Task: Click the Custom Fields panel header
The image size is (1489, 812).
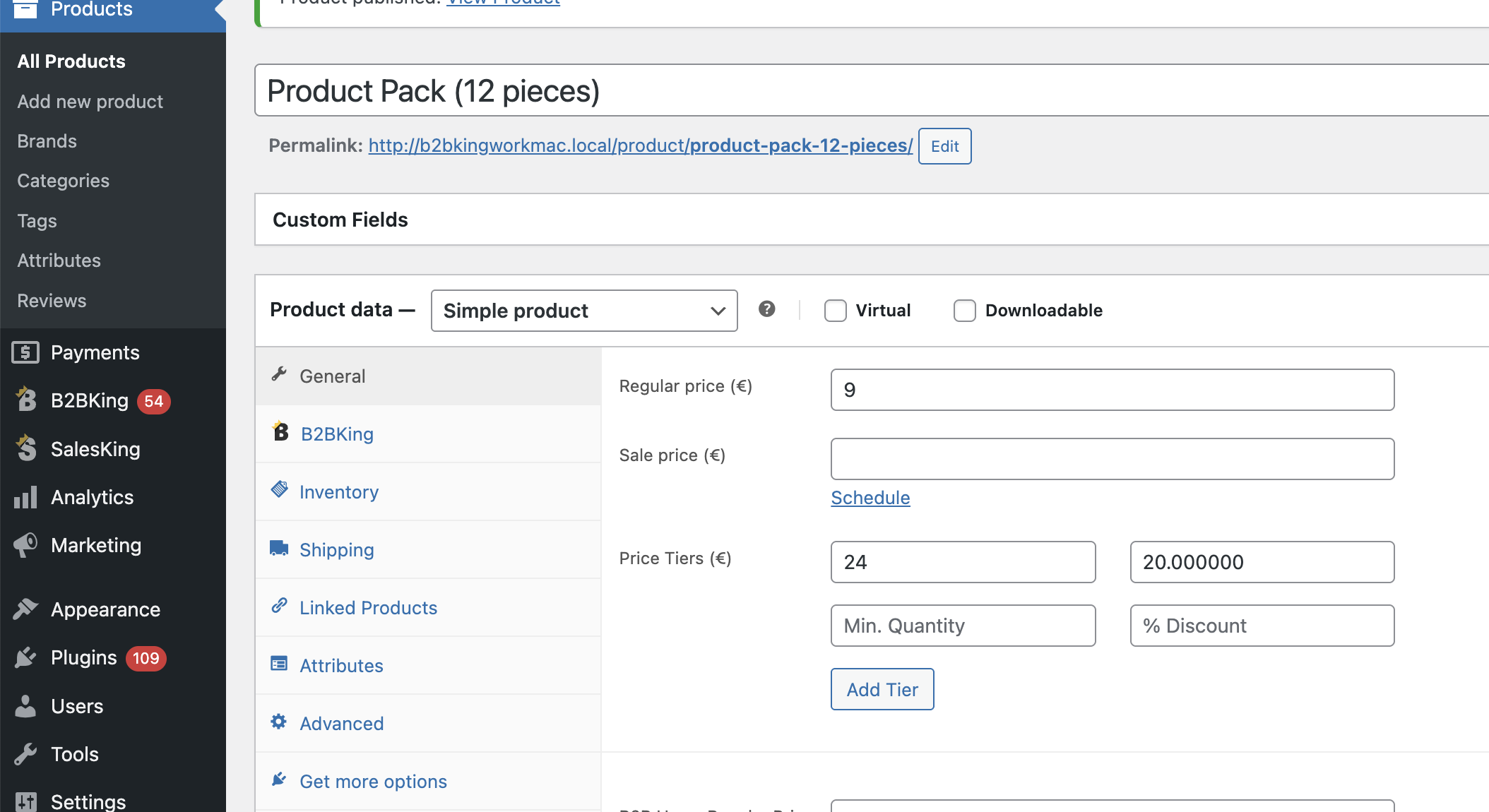Action: click(872, 220)
